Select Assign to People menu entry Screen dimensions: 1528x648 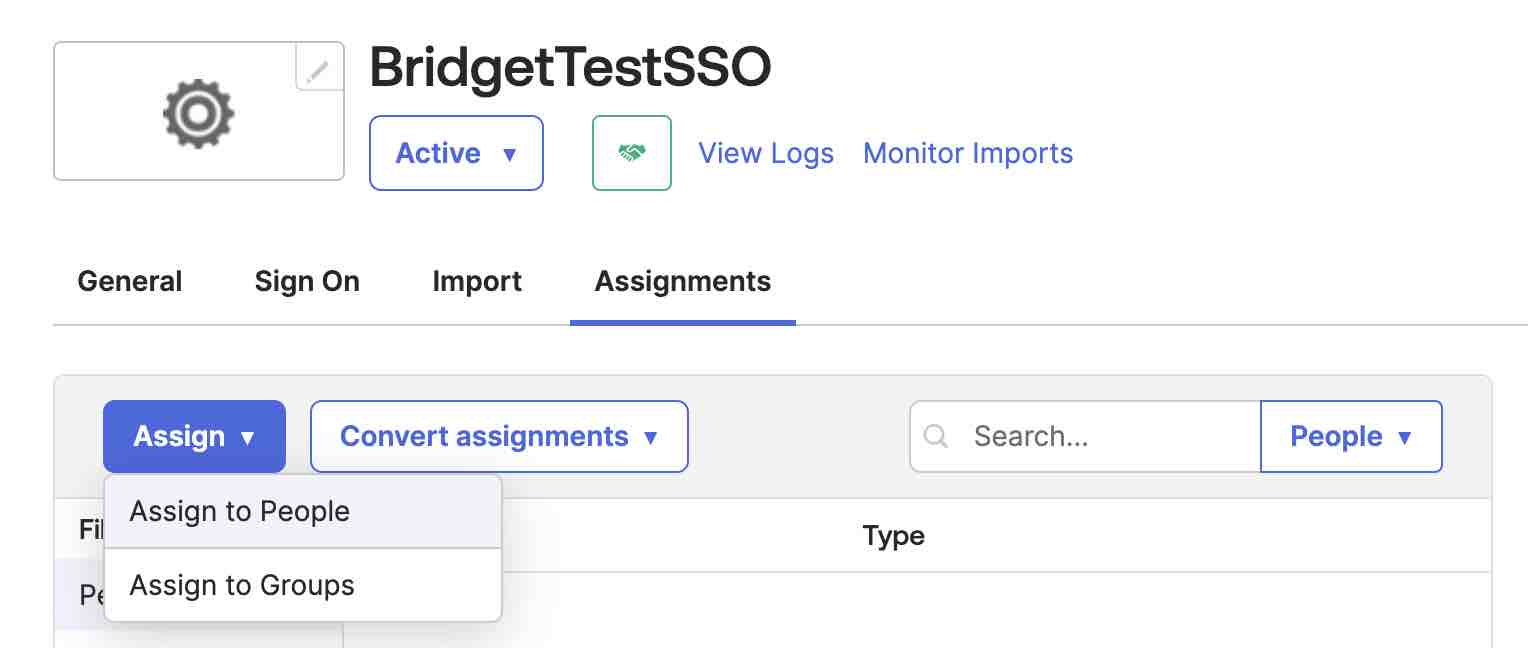click(x=239, y=511)
